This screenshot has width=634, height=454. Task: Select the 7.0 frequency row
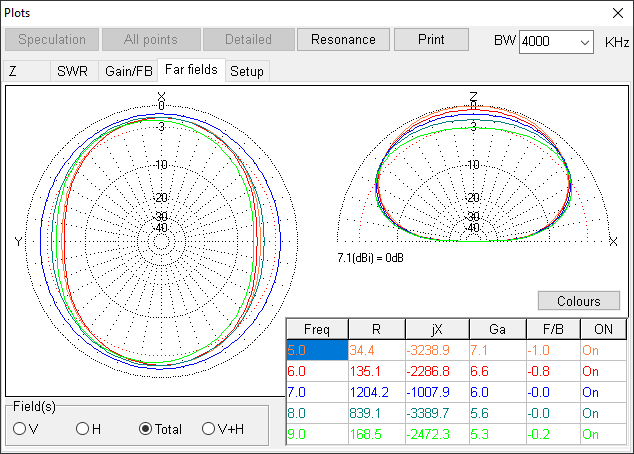pos(316,392)
